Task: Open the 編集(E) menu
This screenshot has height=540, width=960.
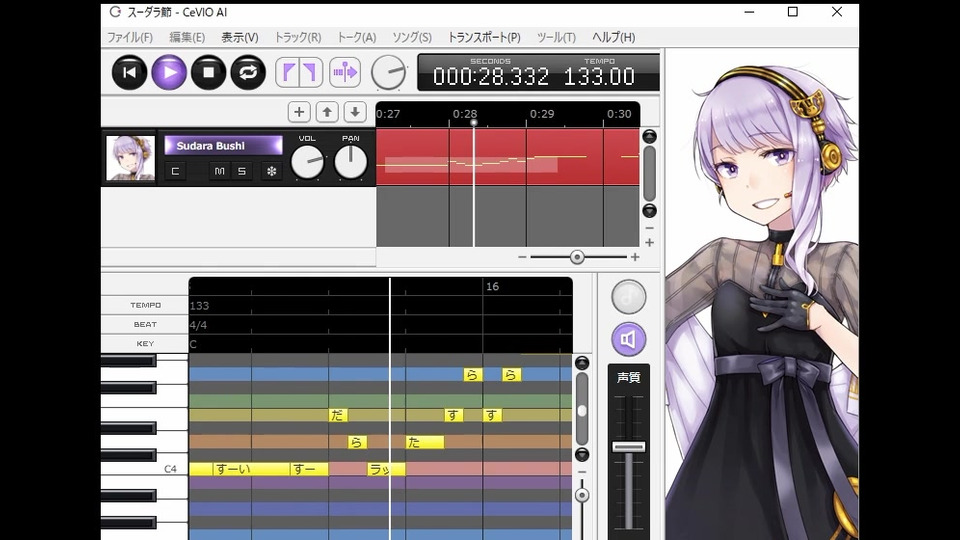Action: [x=187, y=37]
